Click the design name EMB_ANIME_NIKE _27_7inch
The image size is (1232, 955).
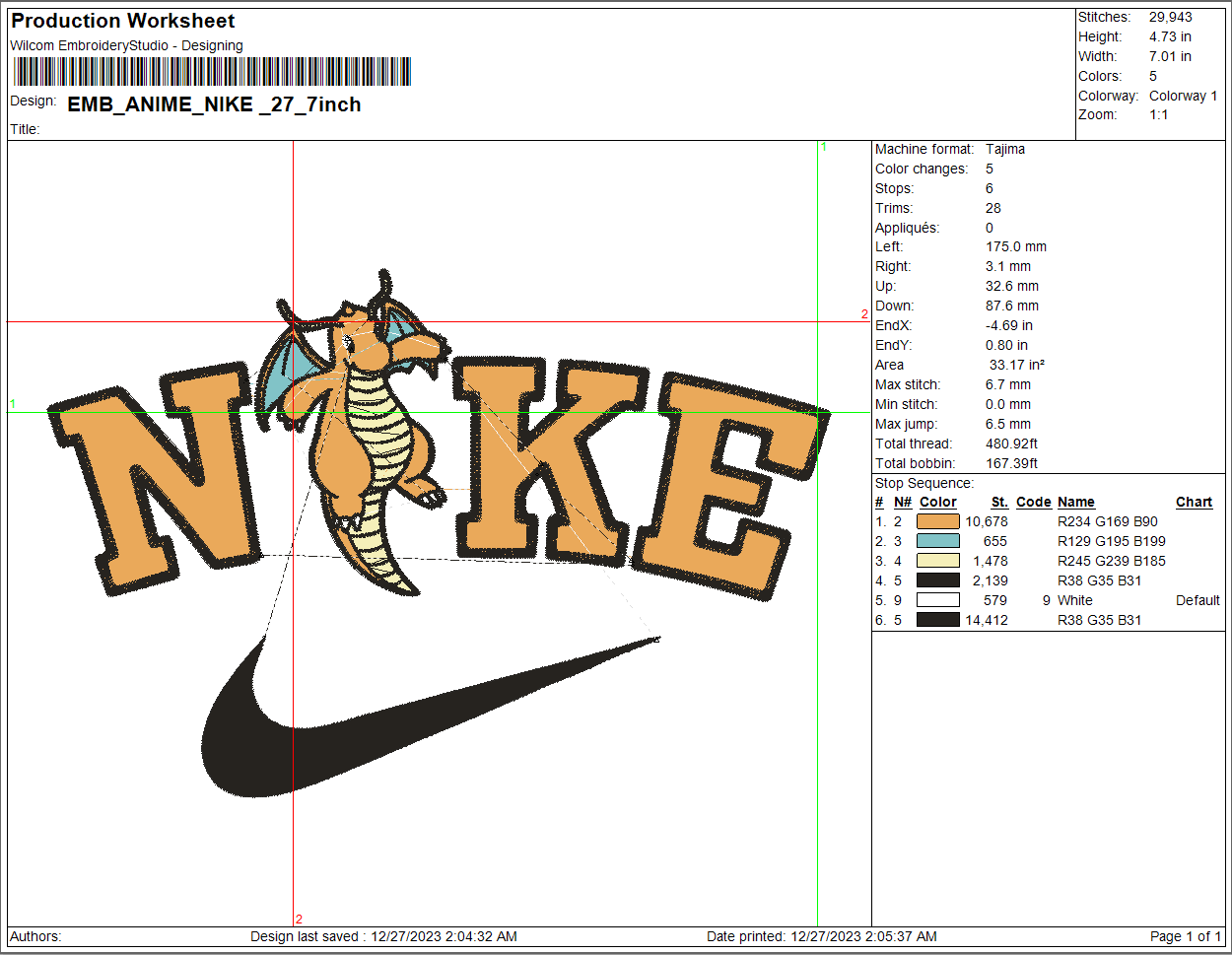[x=214, y=104]
